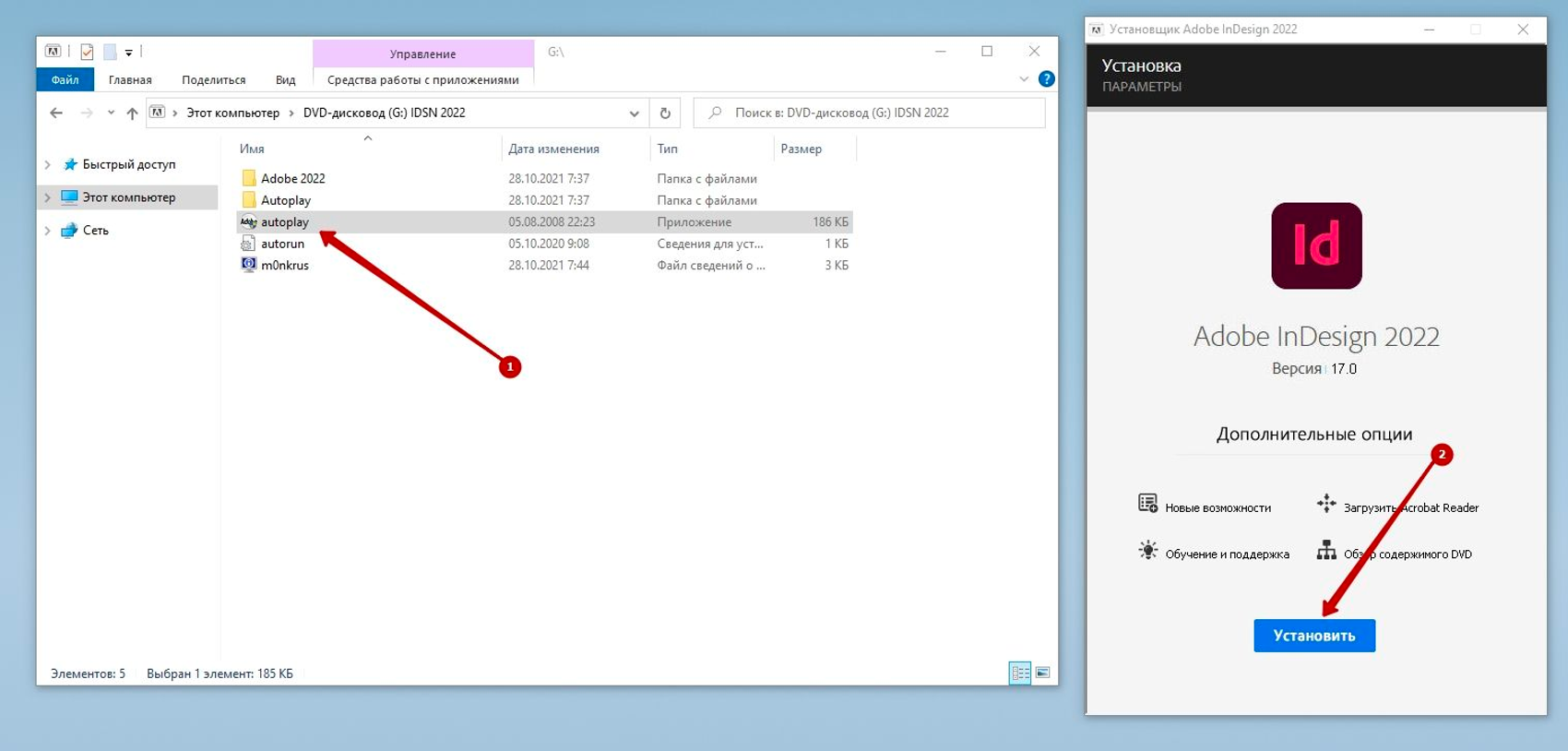Select the m0nkrus info file icon
This screenshot has height=751, width=1568.
point(248,265)
